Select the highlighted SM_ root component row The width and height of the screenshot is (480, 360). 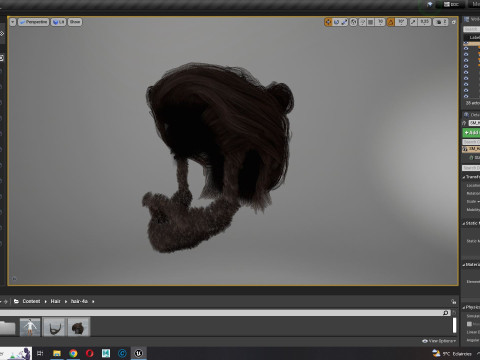click(471, 149)
